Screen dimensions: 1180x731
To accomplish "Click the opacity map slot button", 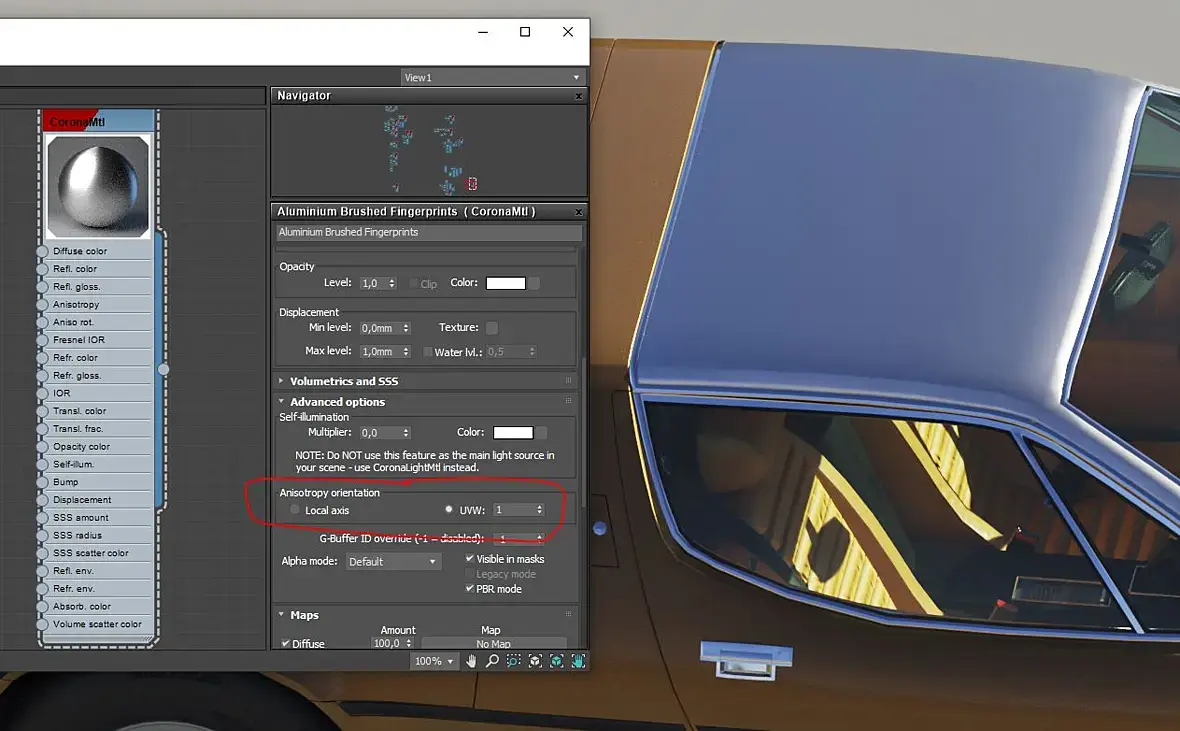I will pyautogui.click(x=534, y=284).
